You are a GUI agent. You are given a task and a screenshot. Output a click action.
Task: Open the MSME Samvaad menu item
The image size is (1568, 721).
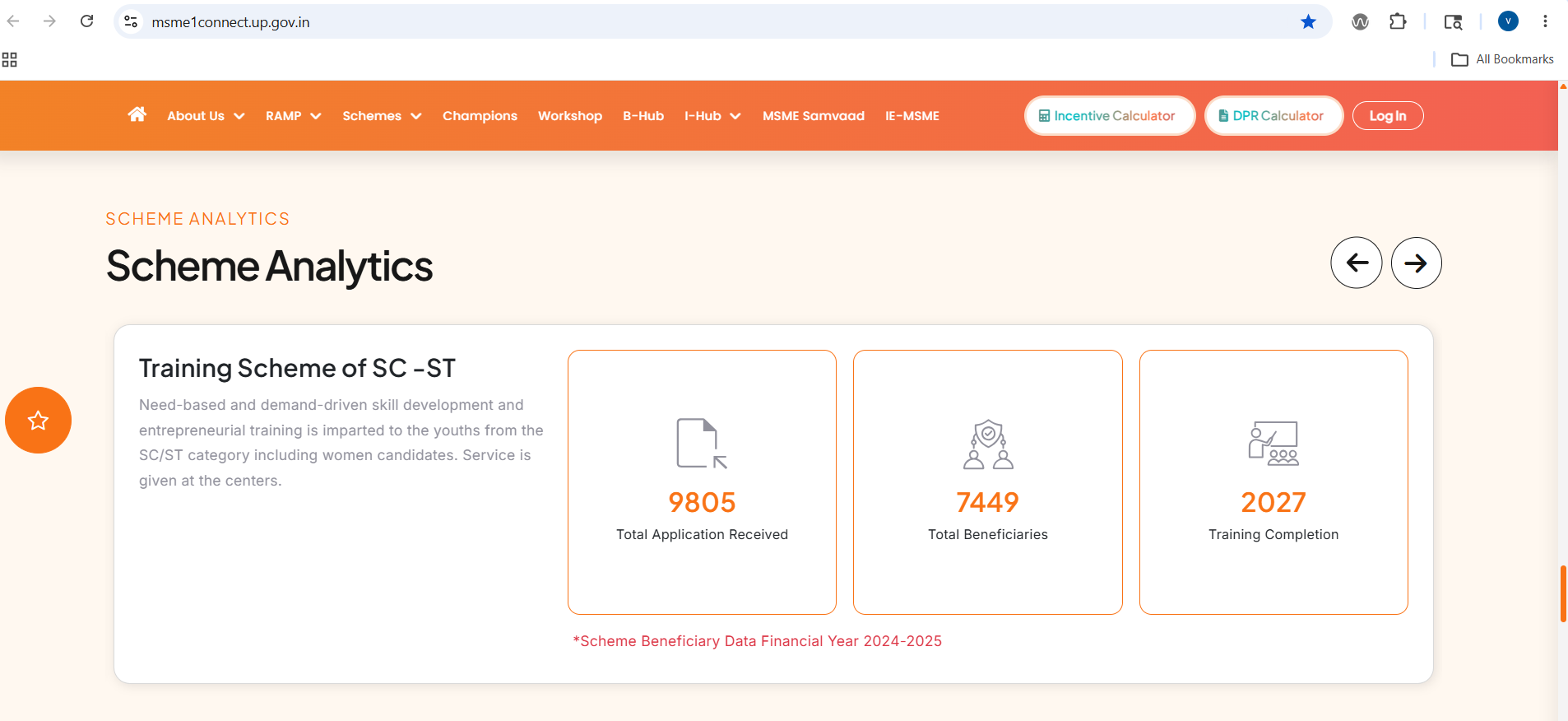click(814, 116)
